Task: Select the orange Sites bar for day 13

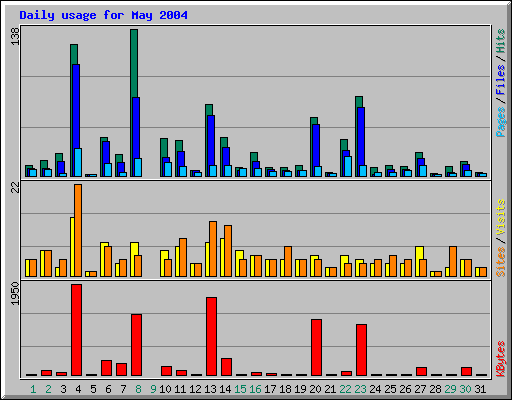Action: tap(213, 249)
